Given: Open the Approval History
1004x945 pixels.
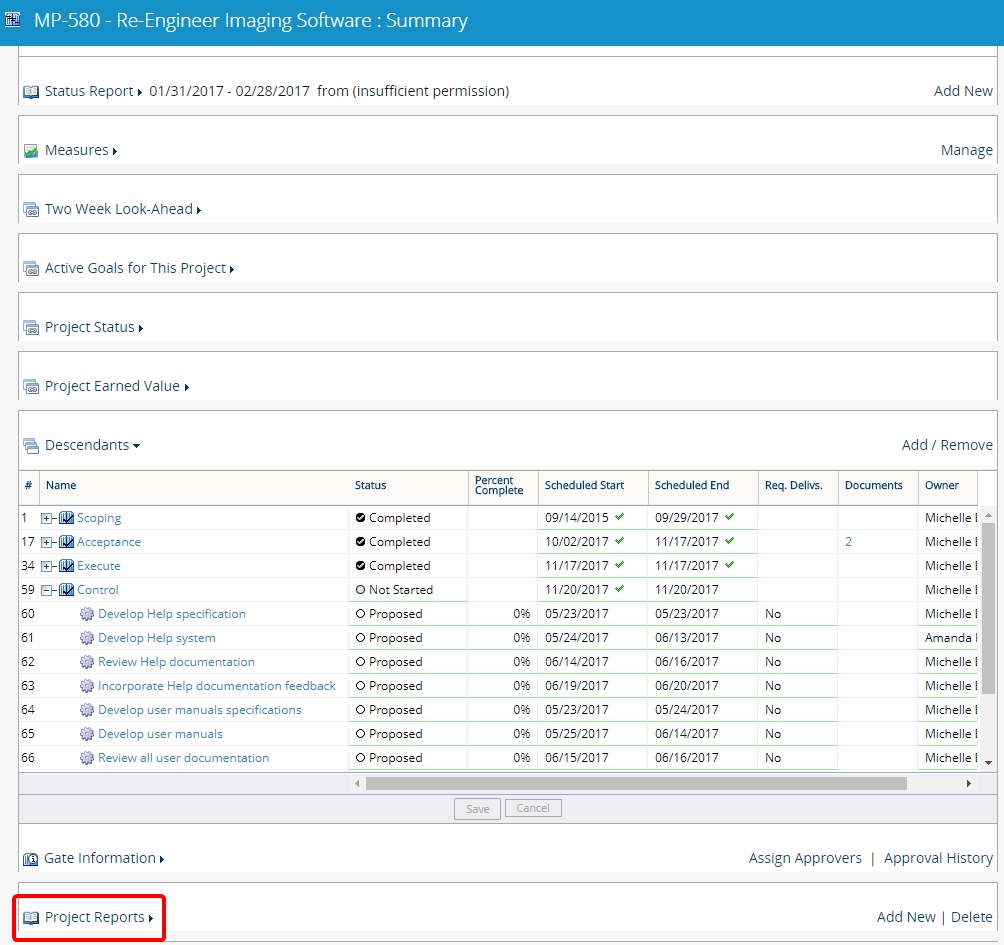Looking at the screenshot, I should pyautogui.click(x=938, y=858).
